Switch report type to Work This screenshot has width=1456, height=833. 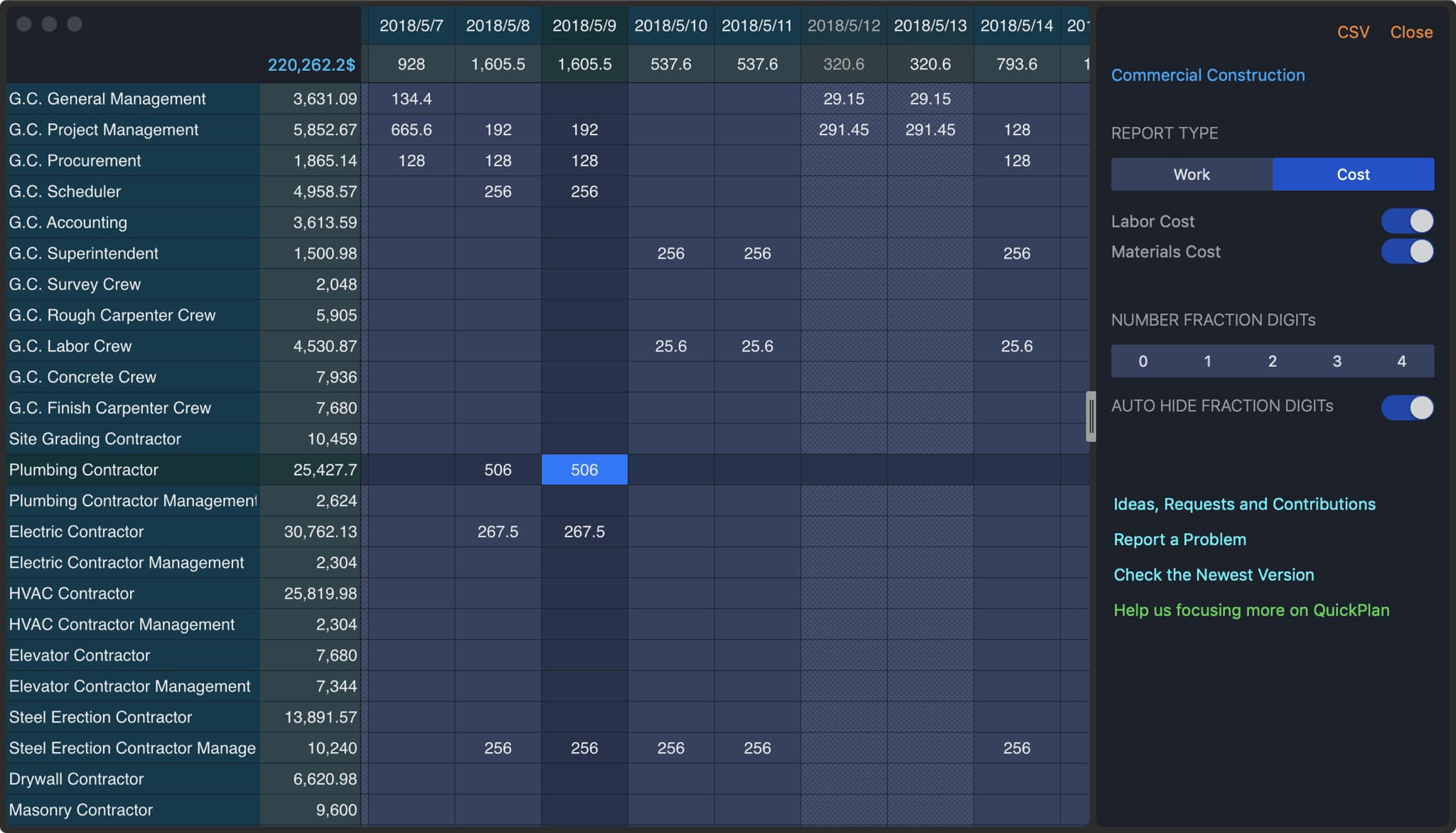point(1191,174)
